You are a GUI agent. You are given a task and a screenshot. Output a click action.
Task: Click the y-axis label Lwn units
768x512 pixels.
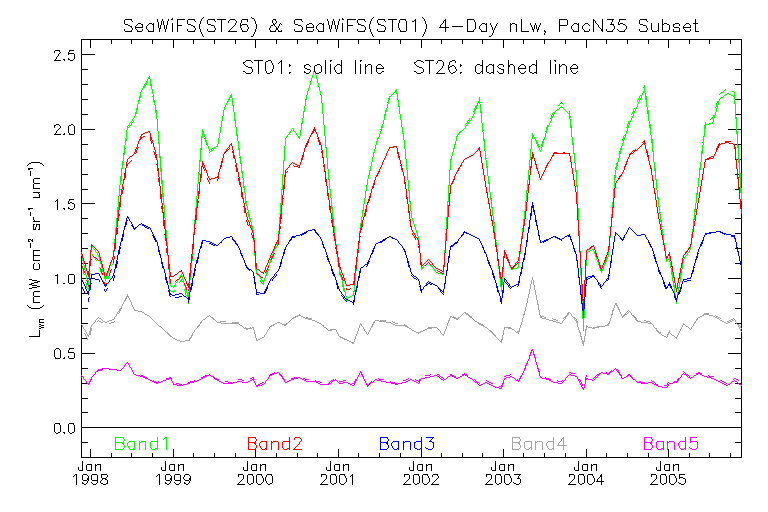(x=37, y=249)
